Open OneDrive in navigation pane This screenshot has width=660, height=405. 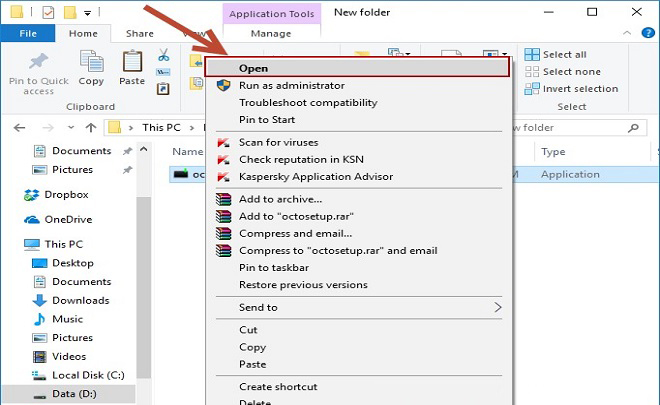pos(68,219)
